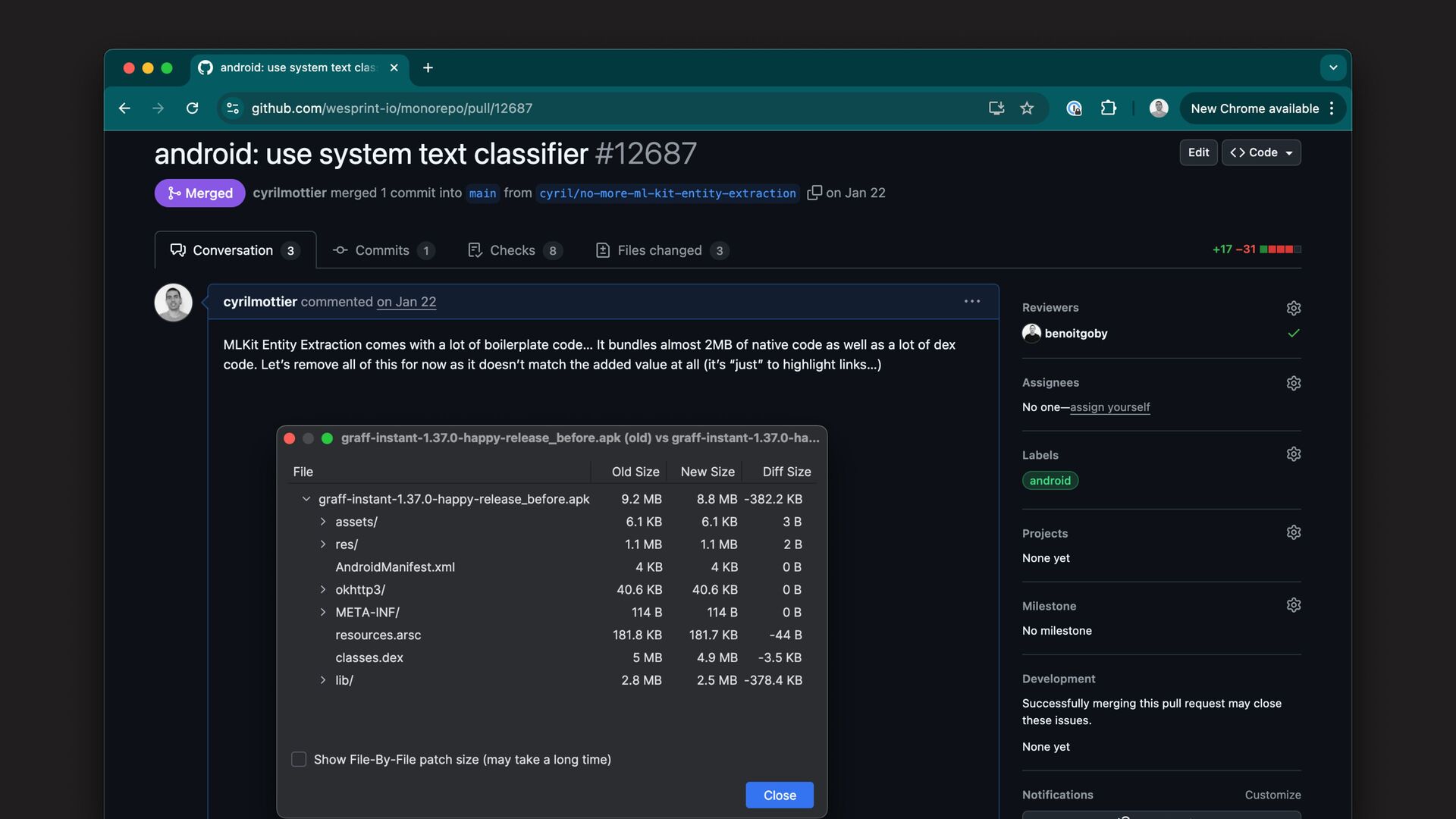Switch to the Conversation tab
Viewport: 1456px width, 819px height.
pos(235,250)
